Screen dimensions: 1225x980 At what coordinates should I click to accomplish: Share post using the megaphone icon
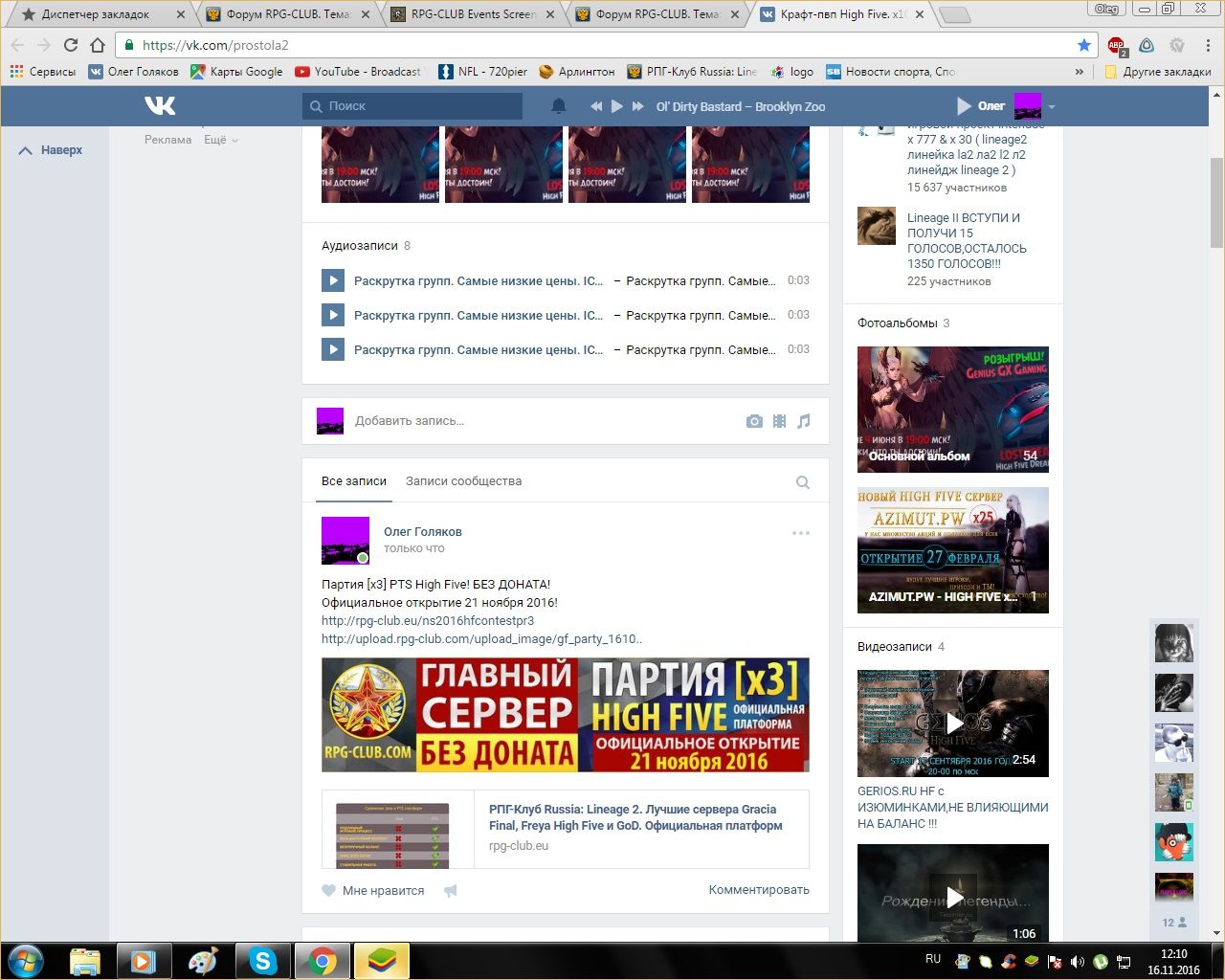(451, 891)
